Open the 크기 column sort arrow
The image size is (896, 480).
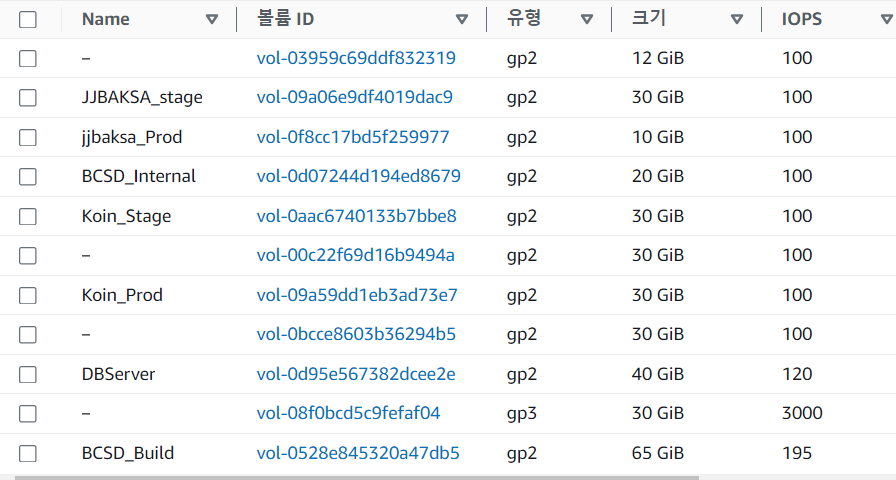pos(737,19)
